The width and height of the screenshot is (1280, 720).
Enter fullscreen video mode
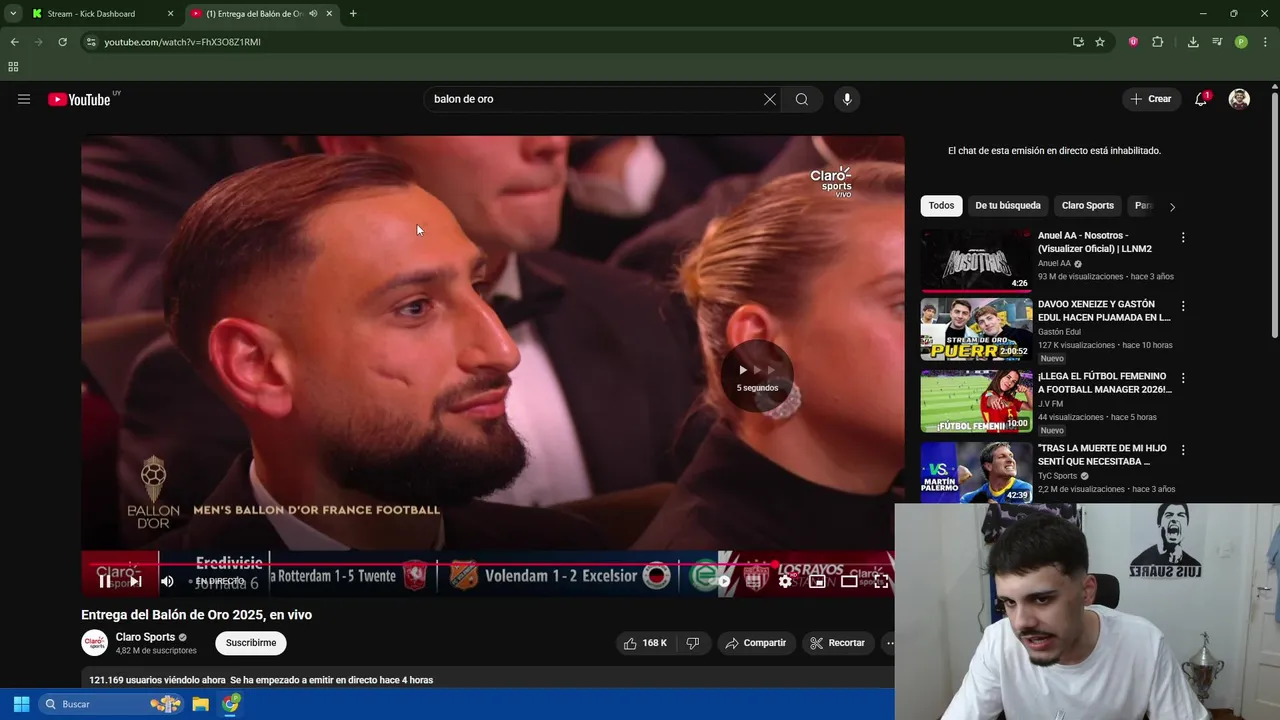tap(881, 581)
